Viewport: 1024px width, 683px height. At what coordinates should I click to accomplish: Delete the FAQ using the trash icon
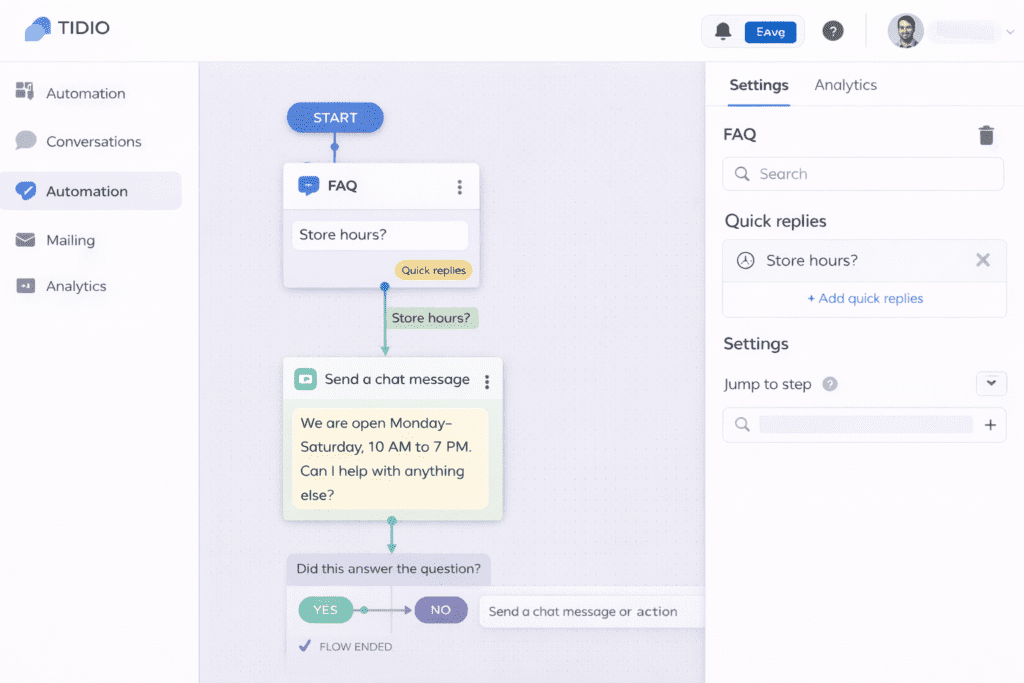click(986, 135)
